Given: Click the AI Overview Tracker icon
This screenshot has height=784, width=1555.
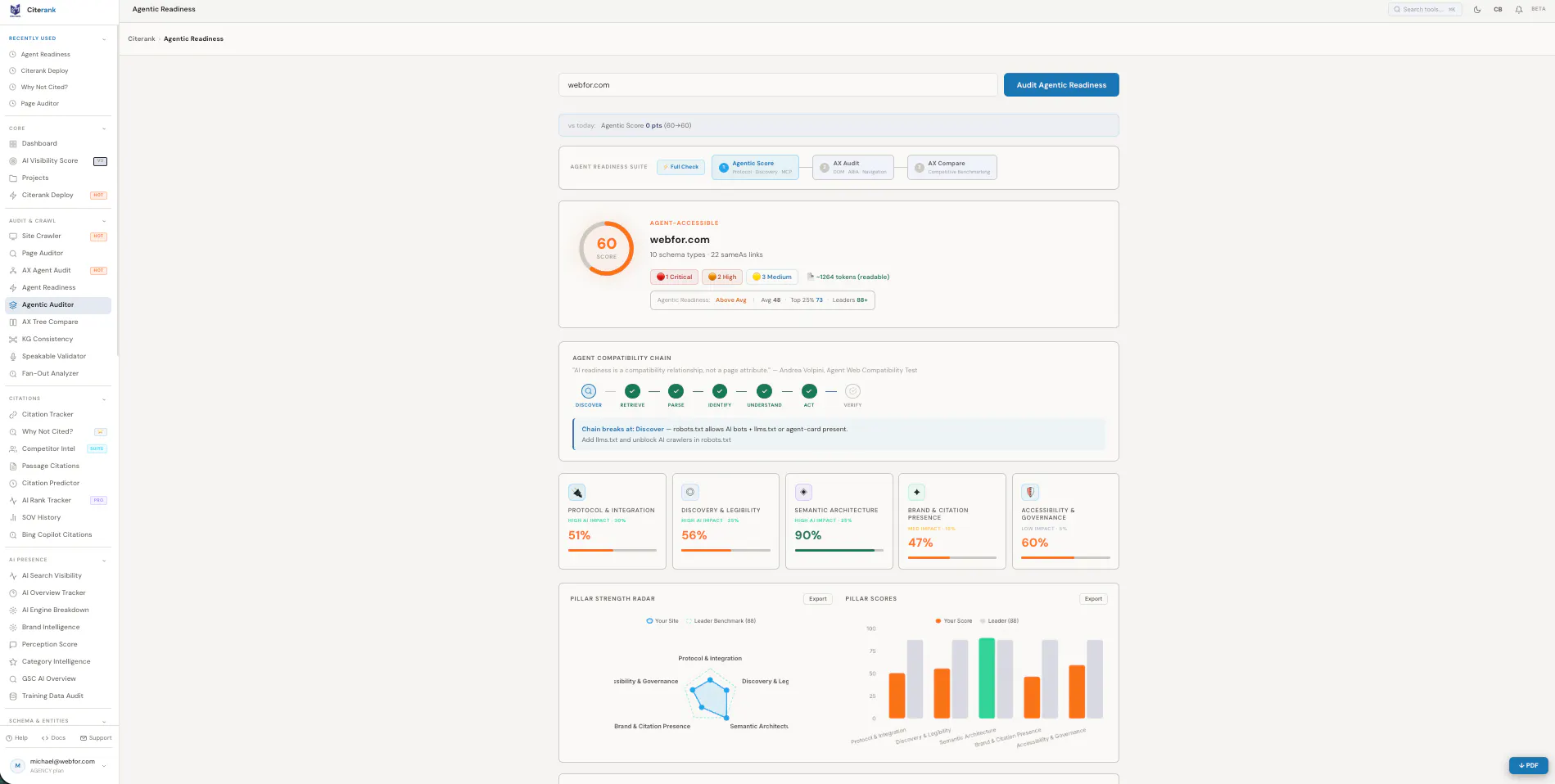Looking at the screenshot, I should [13, 593].
